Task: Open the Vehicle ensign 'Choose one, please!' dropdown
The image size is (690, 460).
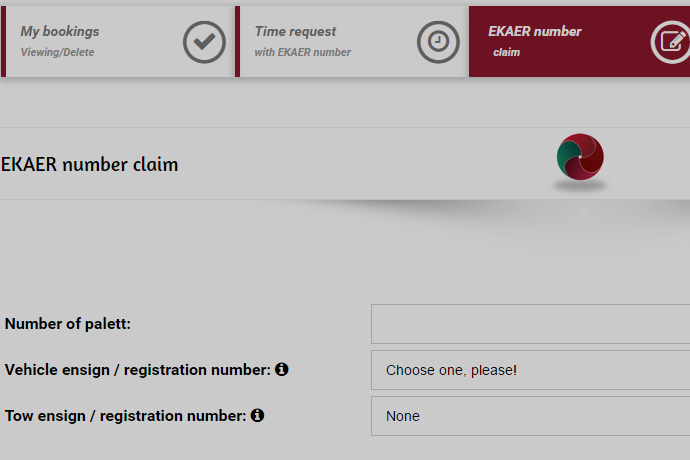Action: (x=530, y=370)
